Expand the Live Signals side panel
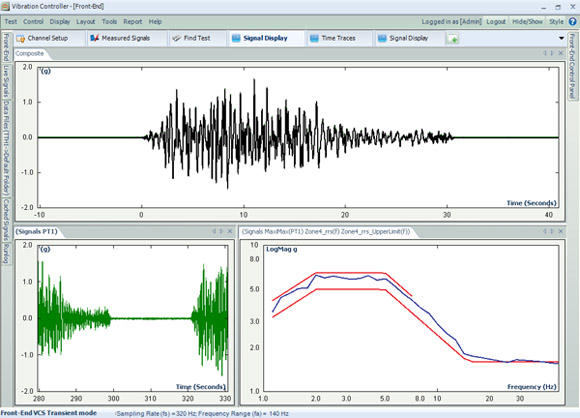 6,81
